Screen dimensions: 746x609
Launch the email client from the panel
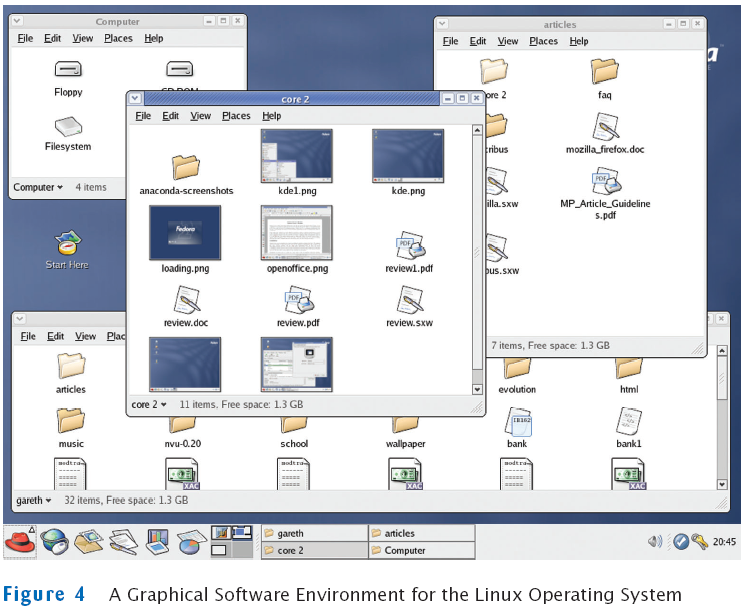tap(88, 541)
